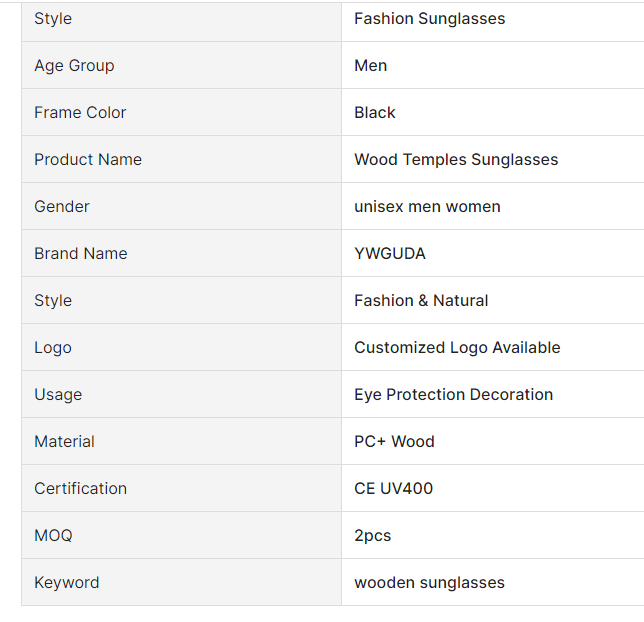Screen dimensions: 644x622
Task: Click "Customized Logo Available" text
Action: click(x=457, y=348)
